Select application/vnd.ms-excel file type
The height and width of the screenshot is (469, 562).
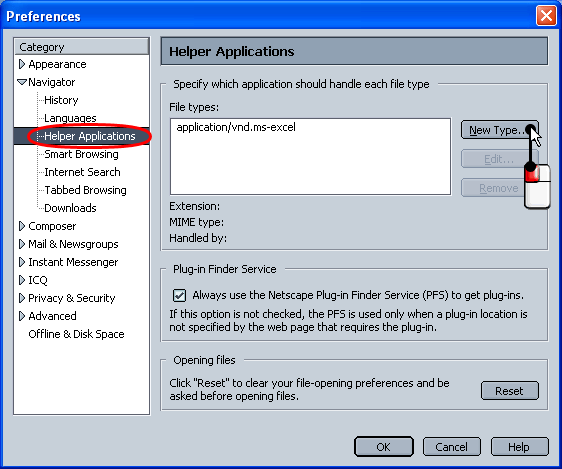pos(236,127)
